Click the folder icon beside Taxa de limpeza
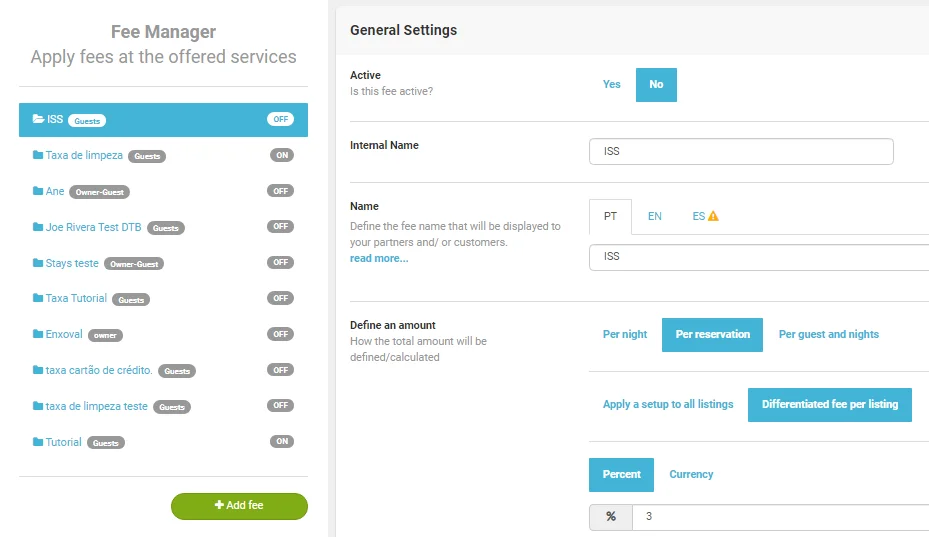This screenshot has width=929, height=537. [x=38, y=155]
